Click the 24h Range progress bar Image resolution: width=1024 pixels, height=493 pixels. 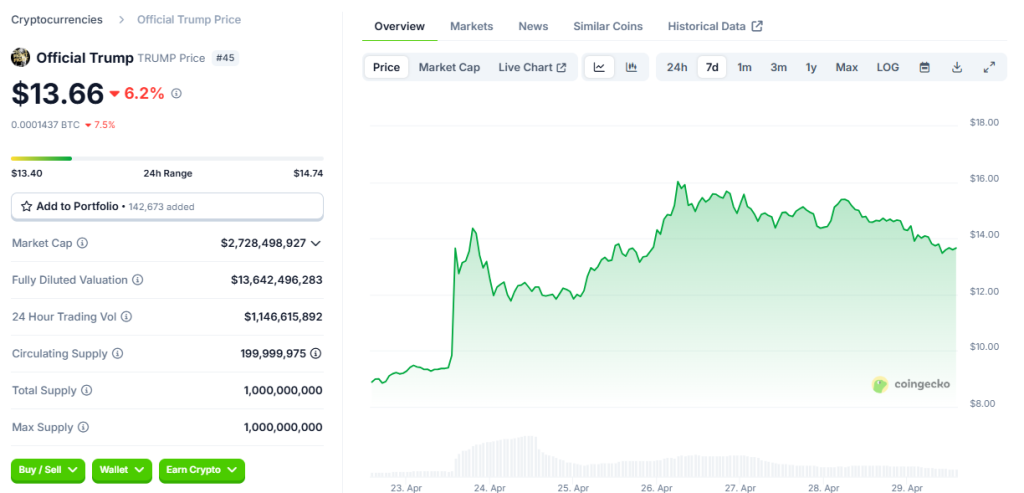pos(167,158)
